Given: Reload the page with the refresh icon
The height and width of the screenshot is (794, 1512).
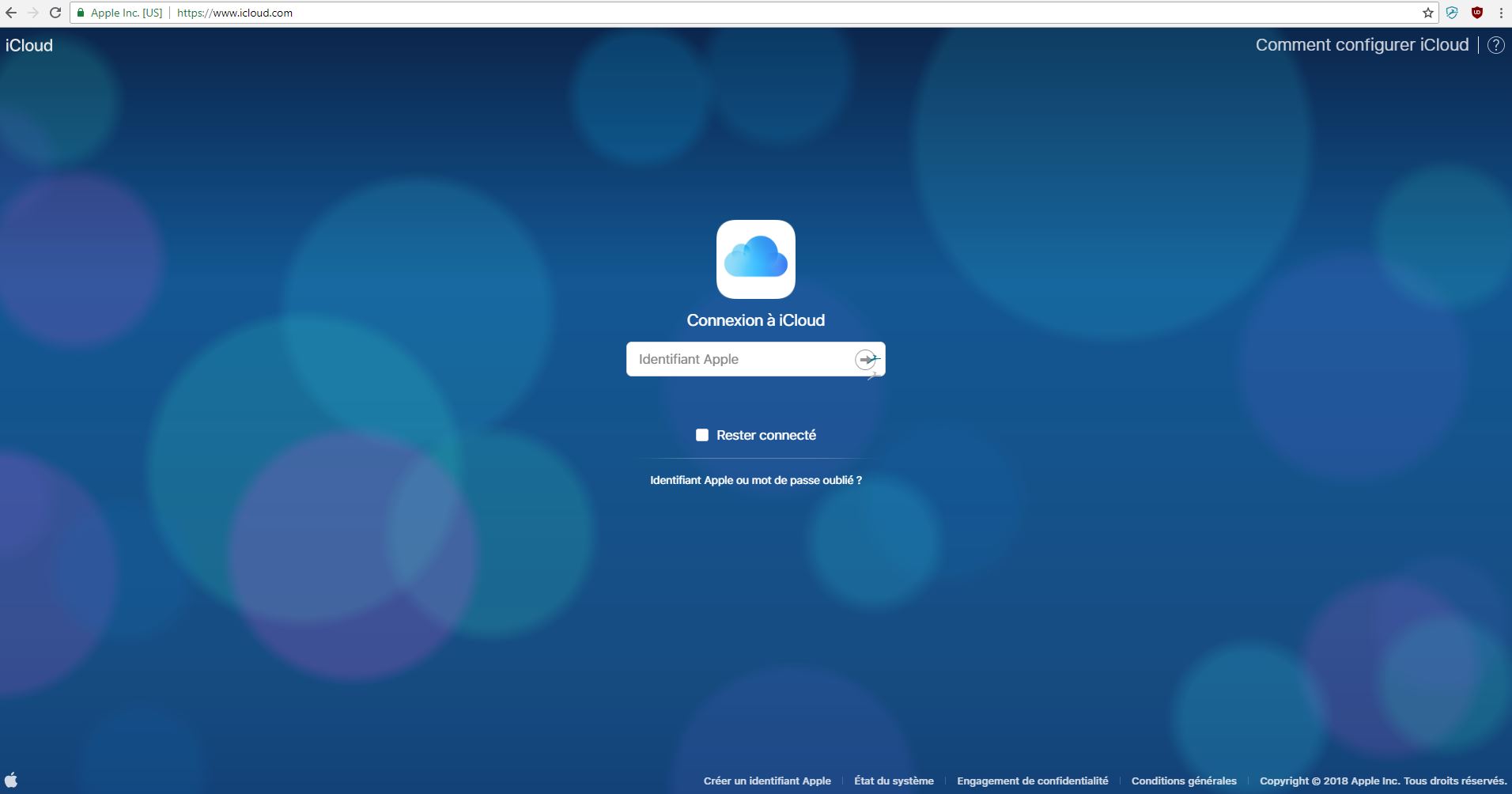Looking at the screenshot, I should coord(55,13).
